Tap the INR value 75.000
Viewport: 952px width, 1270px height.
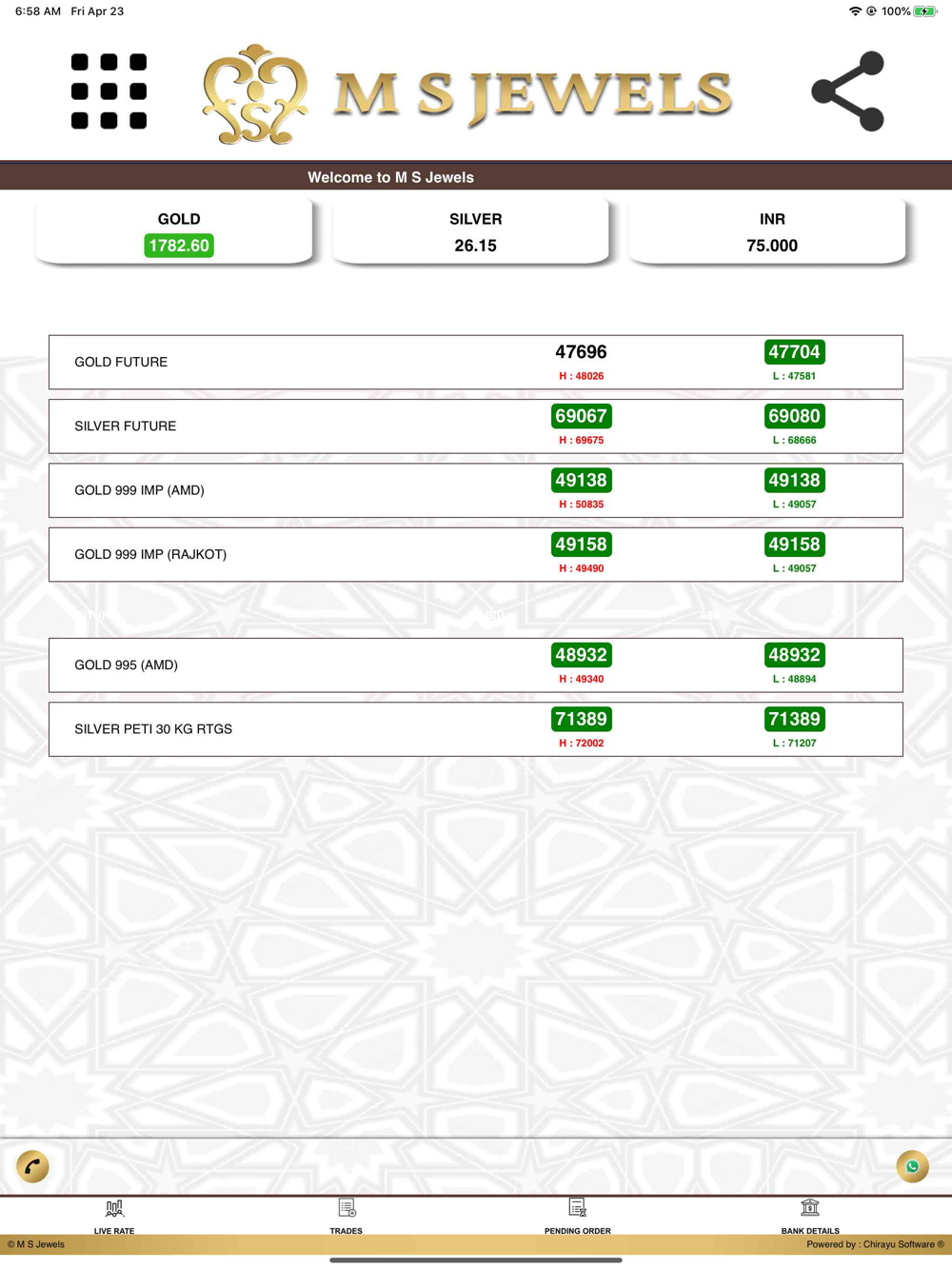click(x=772, y=246)
